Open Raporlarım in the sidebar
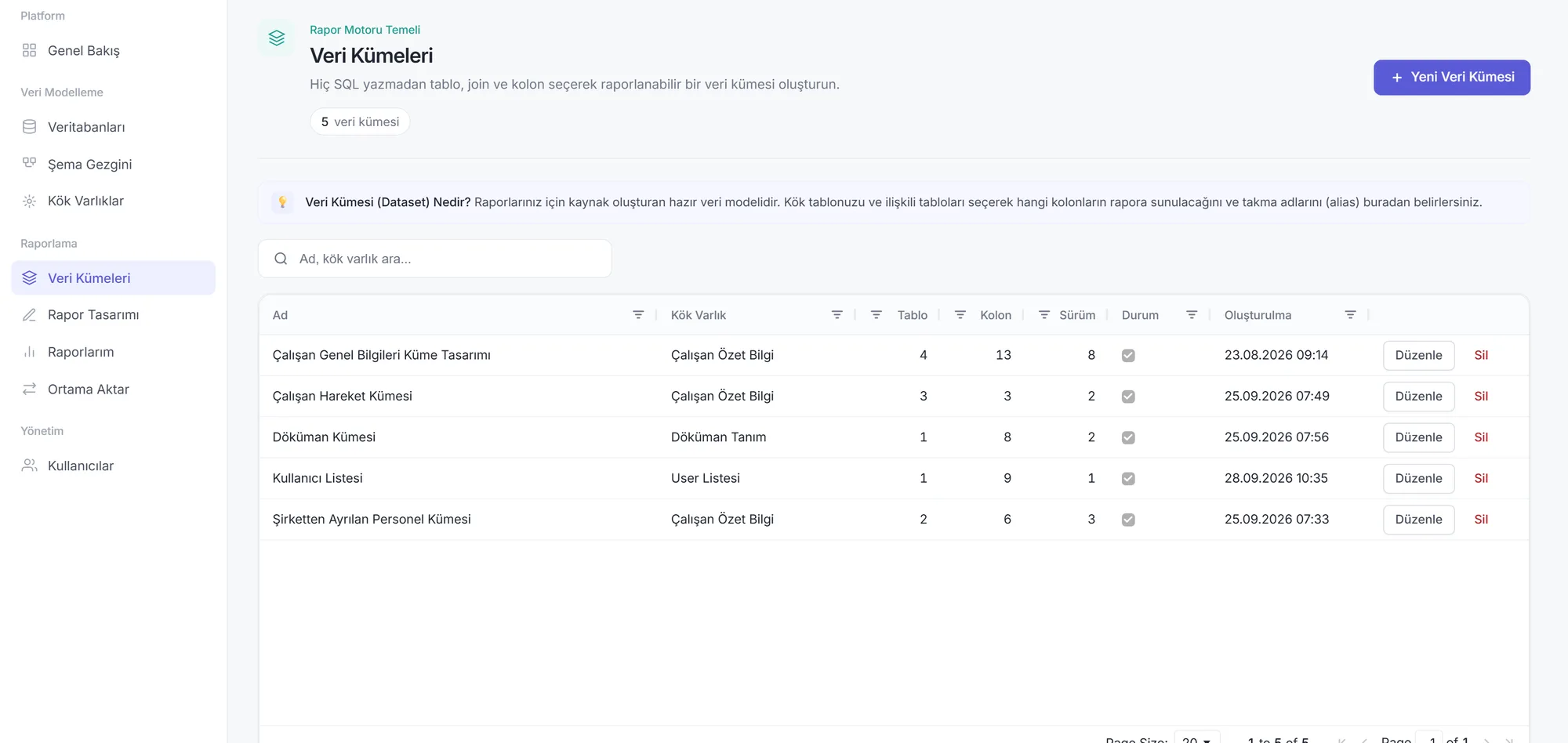Image resolution: width=1568 pixels, height=743 pixels. [x=114, y=352]
